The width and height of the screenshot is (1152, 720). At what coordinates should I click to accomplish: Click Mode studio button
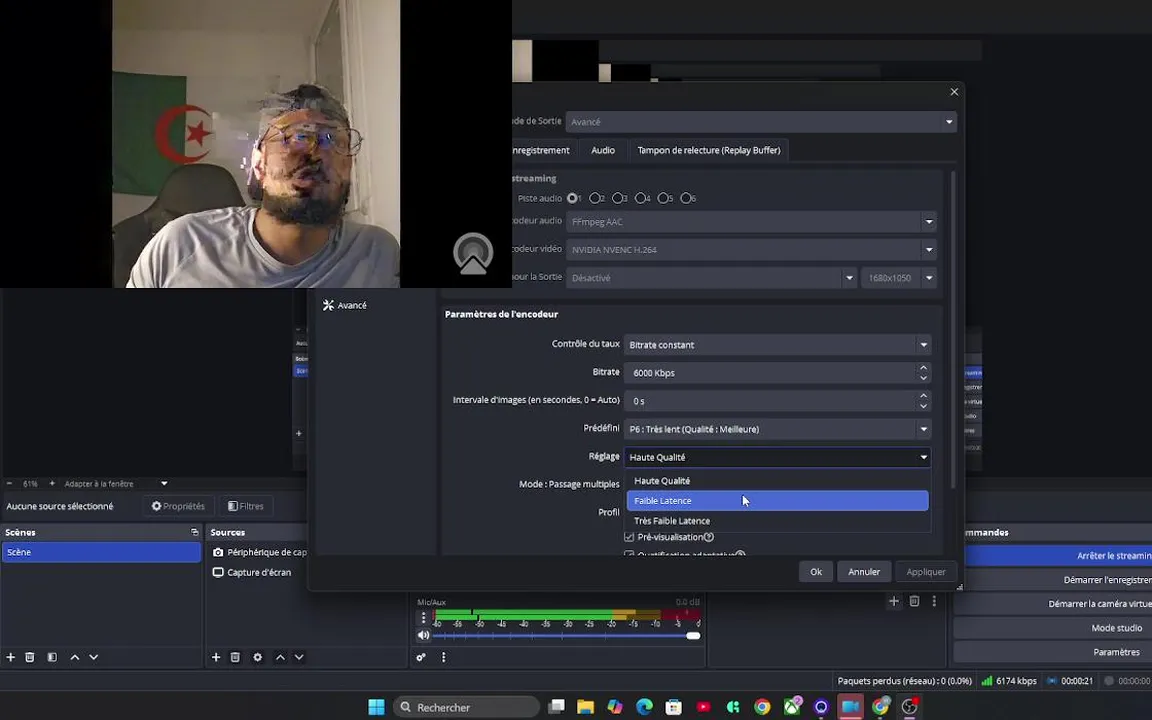[1054, 628]
